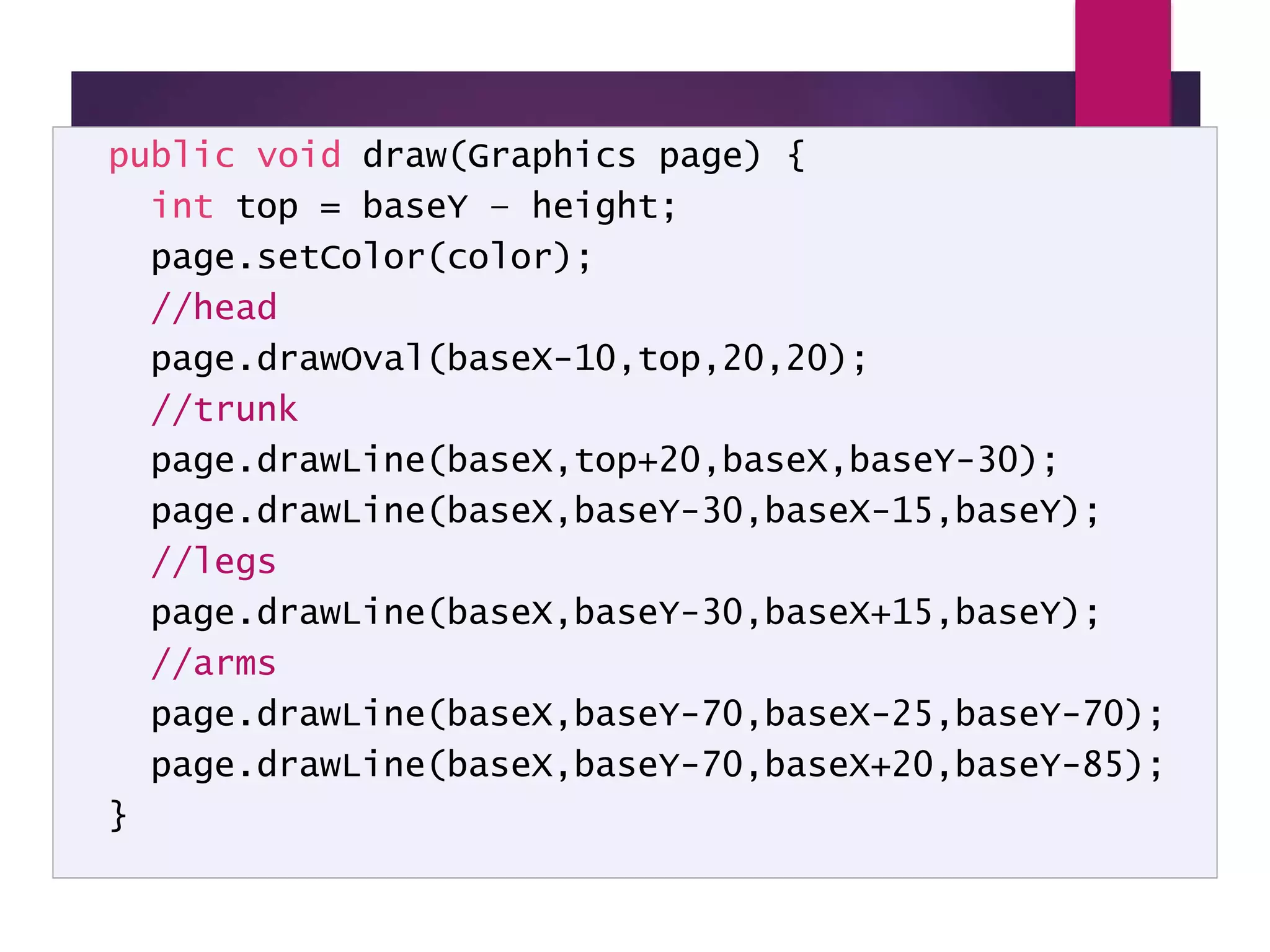Image resolution: width=1270 pixels, height=952 pixels.
Task: Click the 'public void' keywords
Action: click(x=224, y=155)
